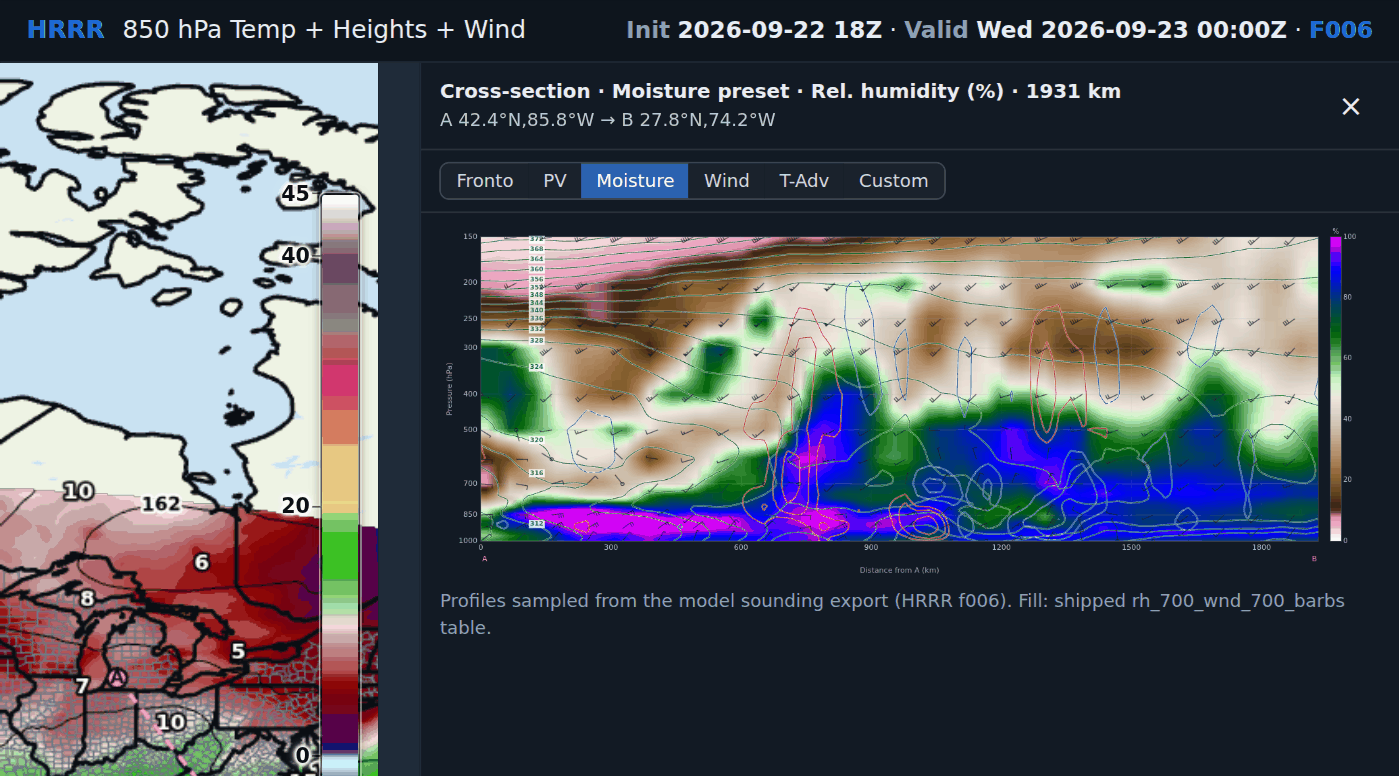Click the F006 forecast hour label
This screenshot has height=776, width=1399.
(1341, 30)
